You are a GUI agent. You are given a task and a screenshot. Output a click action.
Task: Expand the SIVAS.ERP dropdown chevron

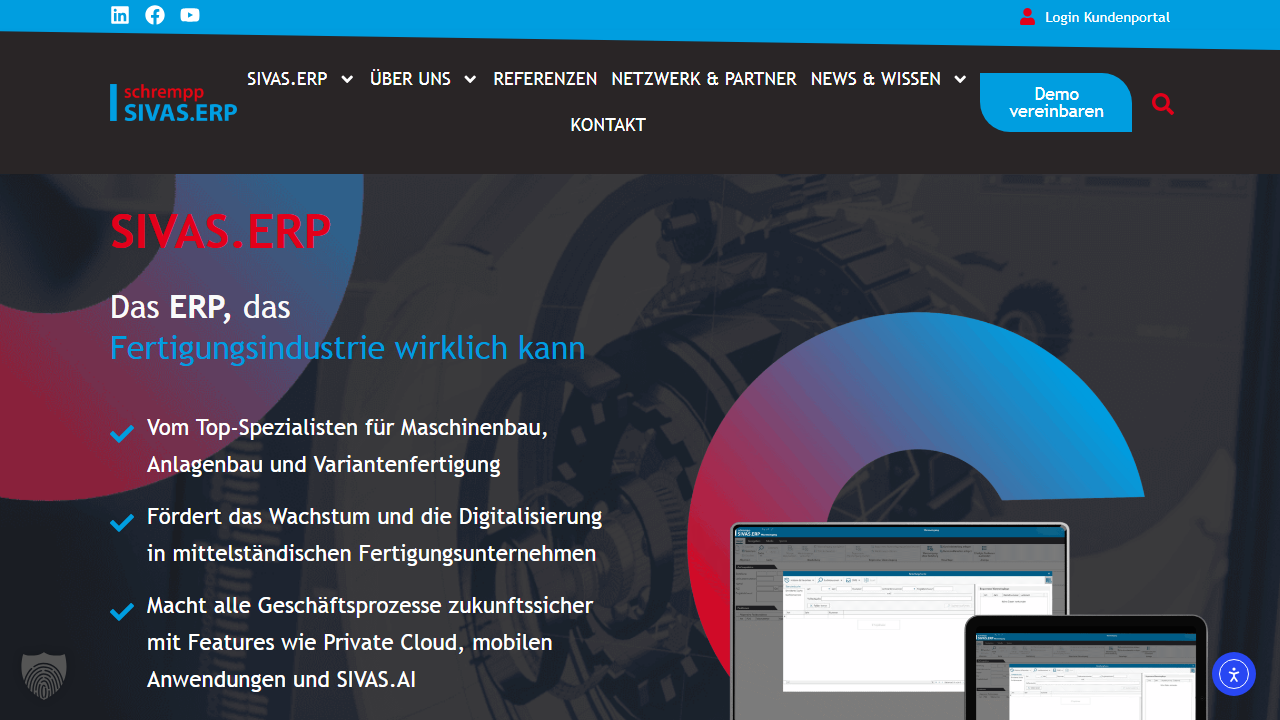point(347,79)
